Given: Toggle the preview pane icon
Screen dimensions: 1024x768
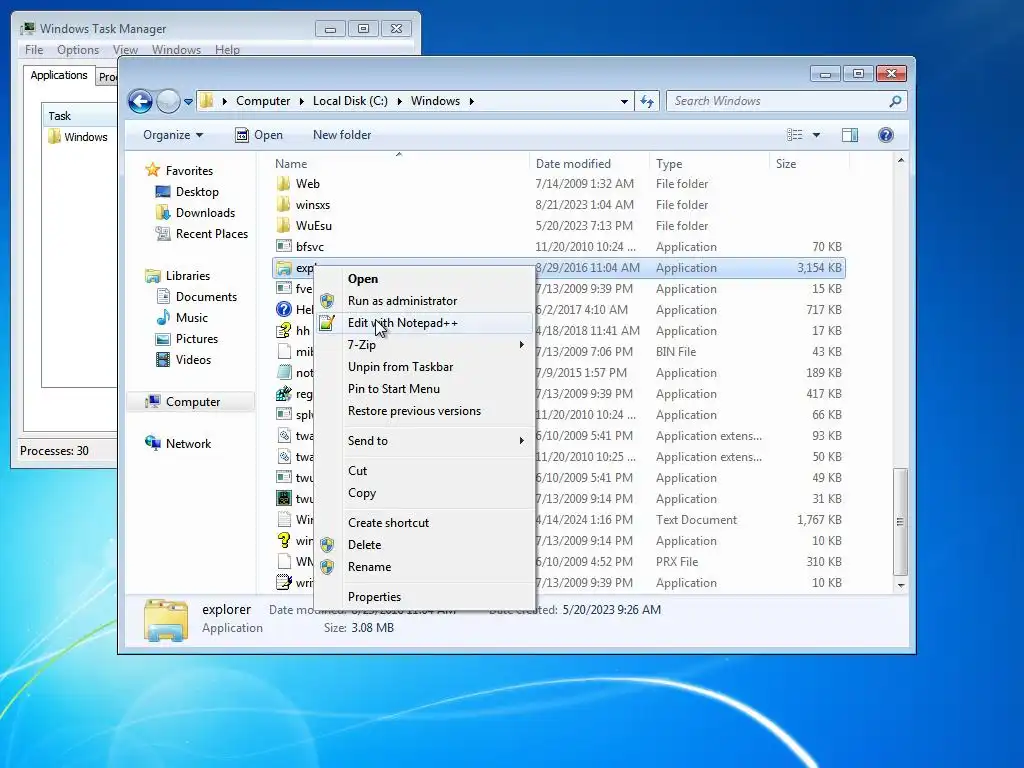Looking at the screenshot, I should [850, 135].
